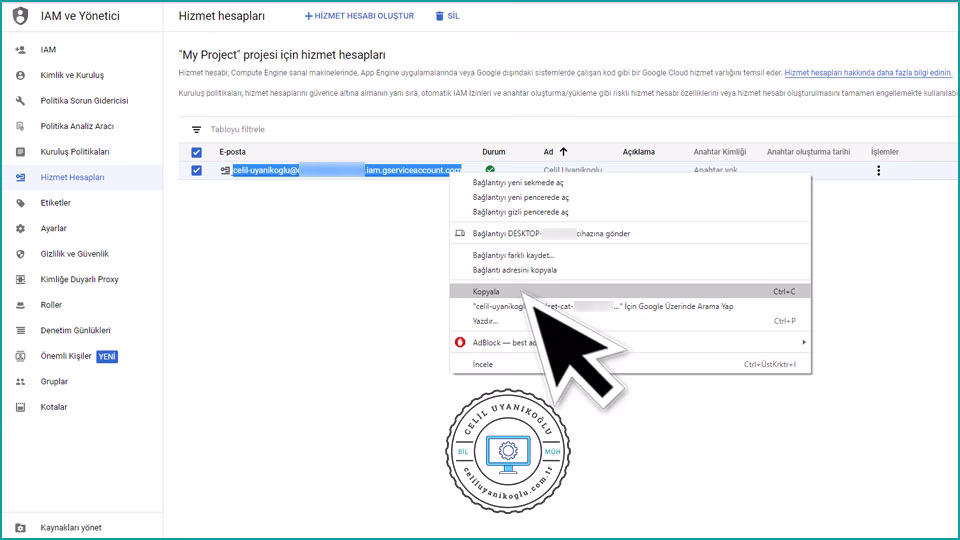The width and height of the screenshot is (960, 540).
Task: Click HİZMET HESABI OLUŞTUR button
Action: (x=359, y=16)
